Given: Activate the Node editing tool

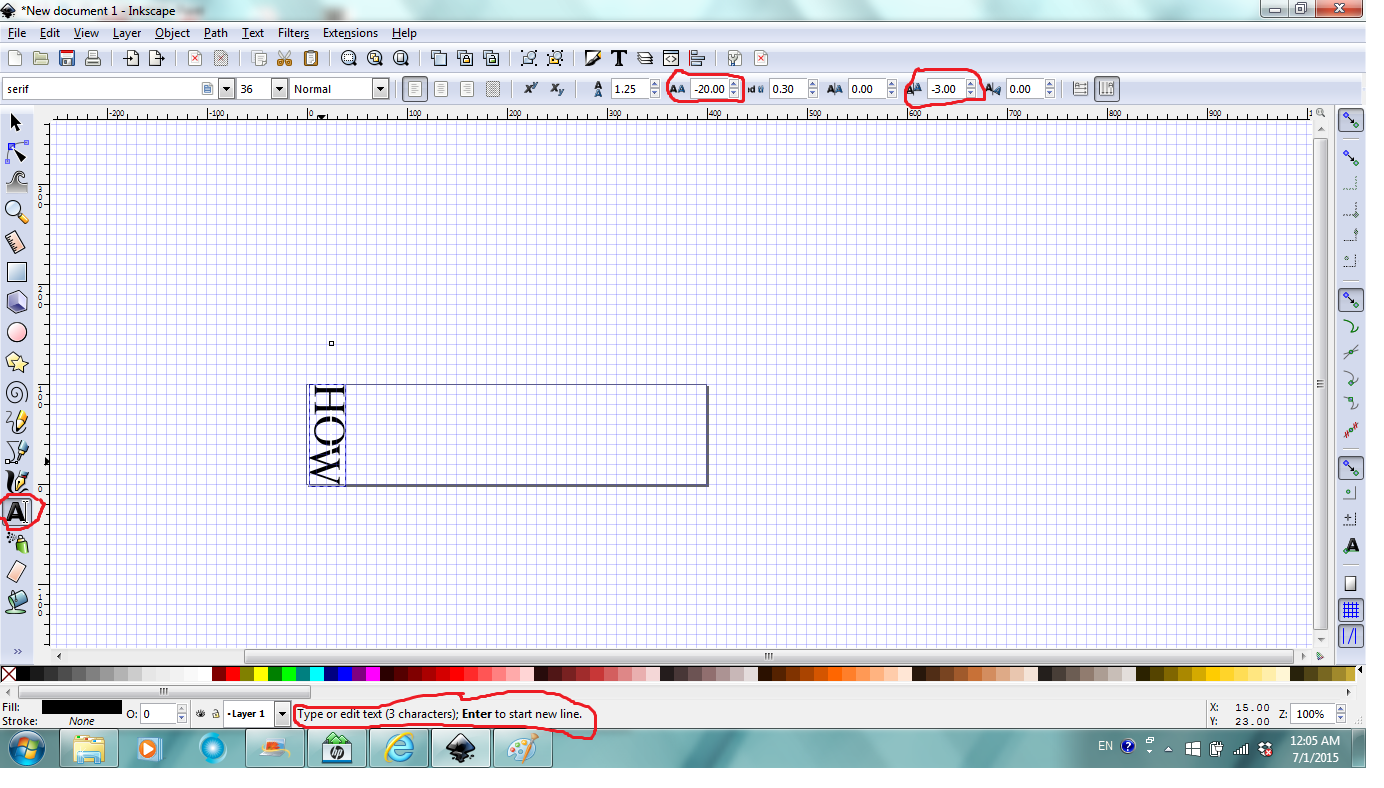Looking at the screenshot, I should click(x=16, y=152).
